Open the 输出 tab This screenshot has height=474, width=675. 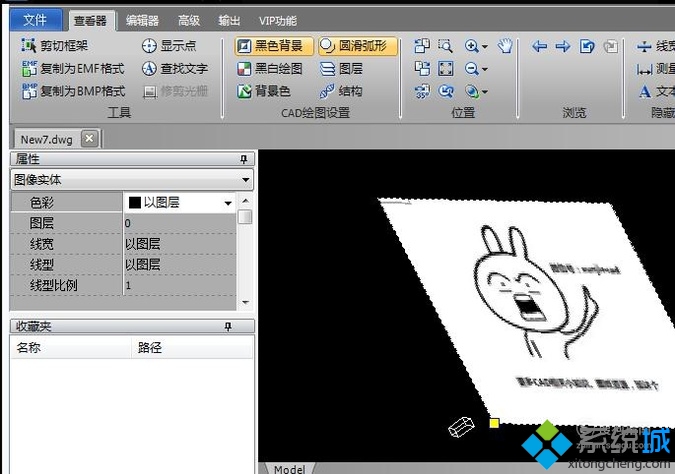click(x=229, y=21)
